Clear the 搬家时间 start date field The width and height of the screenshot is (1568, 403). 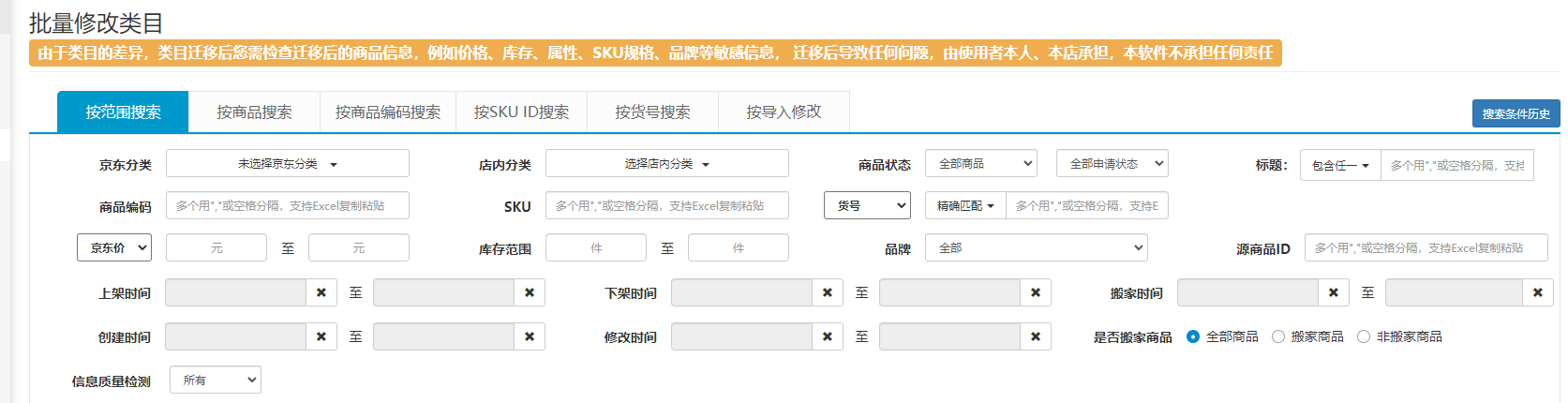pos(1334,293)
